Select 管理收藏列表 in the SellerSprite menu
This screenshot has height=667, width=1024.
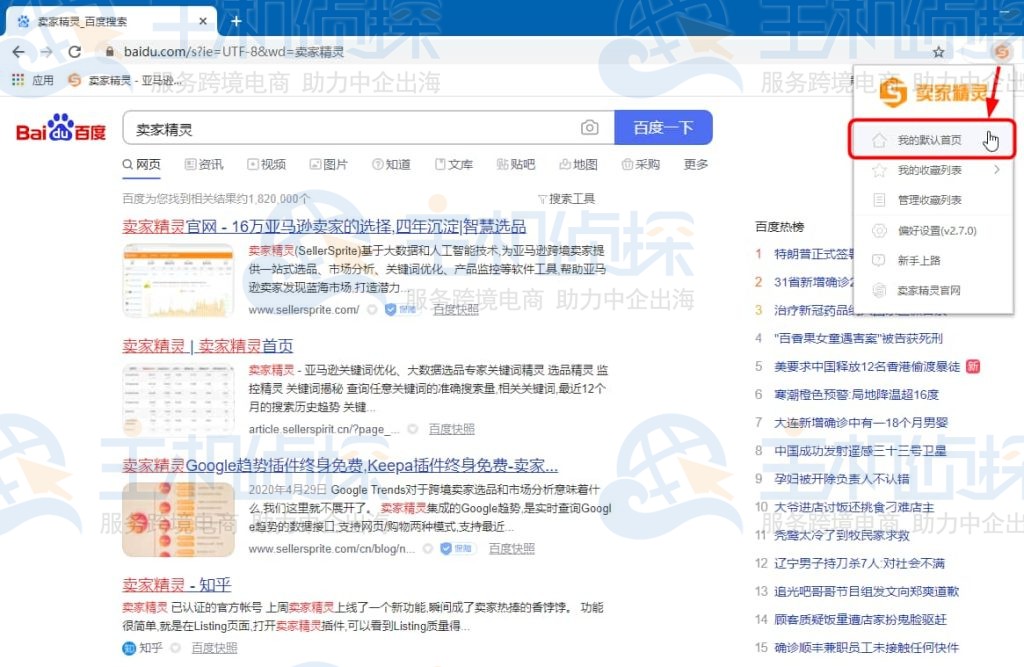[930, 200]
